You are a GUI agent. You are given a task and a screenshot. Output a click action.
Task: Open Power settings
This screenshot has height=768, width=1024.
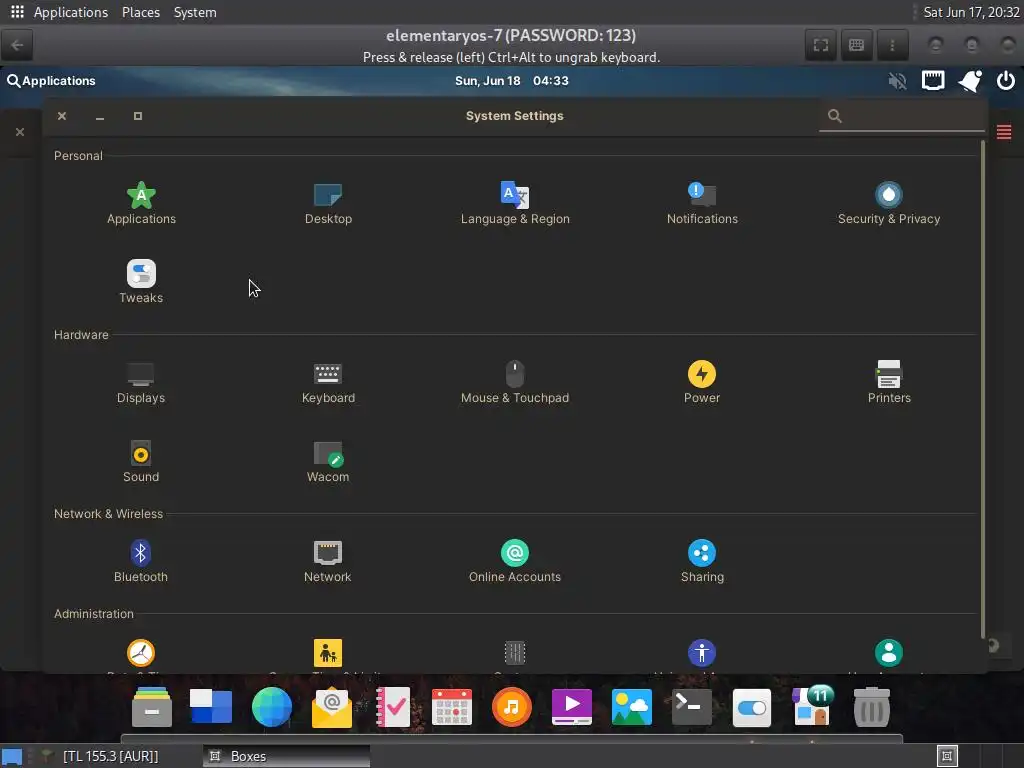point(702,374)
